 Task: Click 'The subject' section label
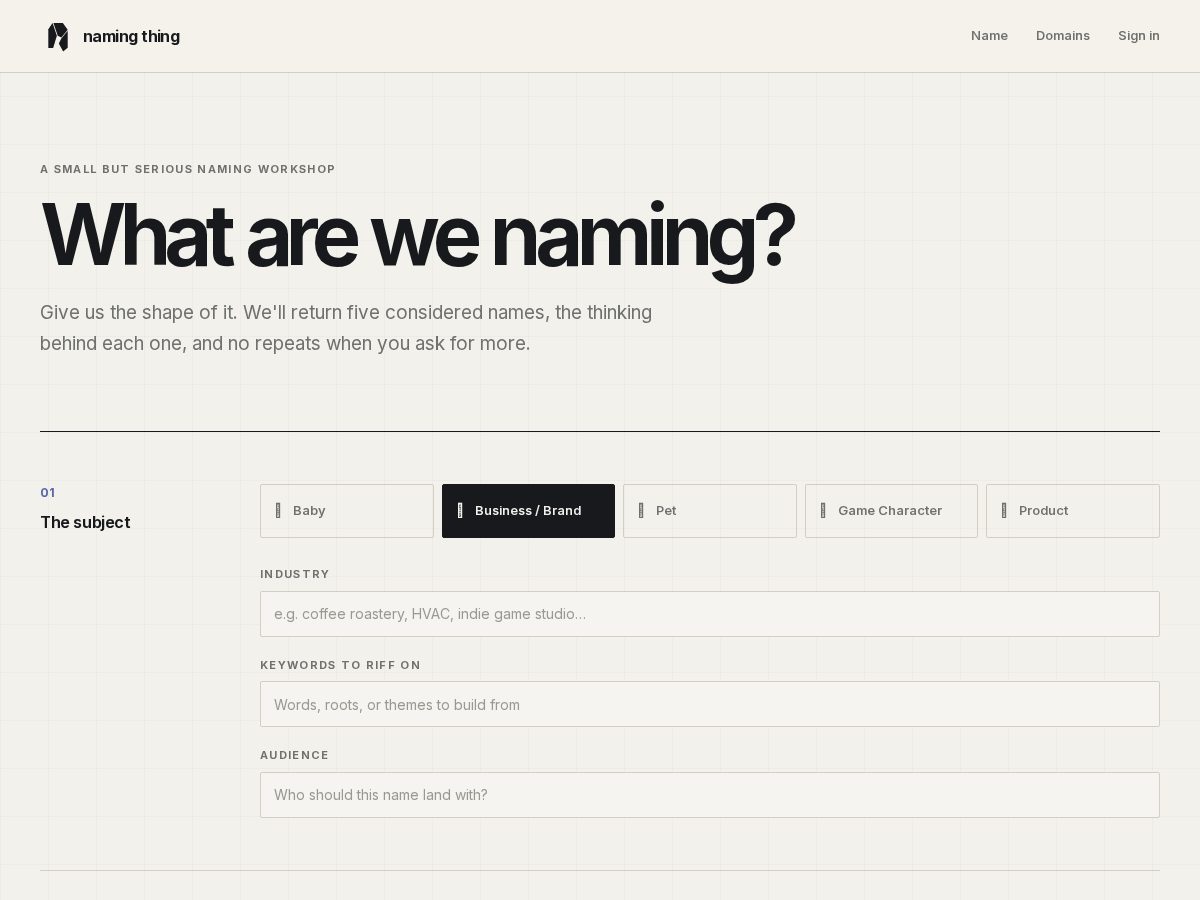tap(85, 522)
